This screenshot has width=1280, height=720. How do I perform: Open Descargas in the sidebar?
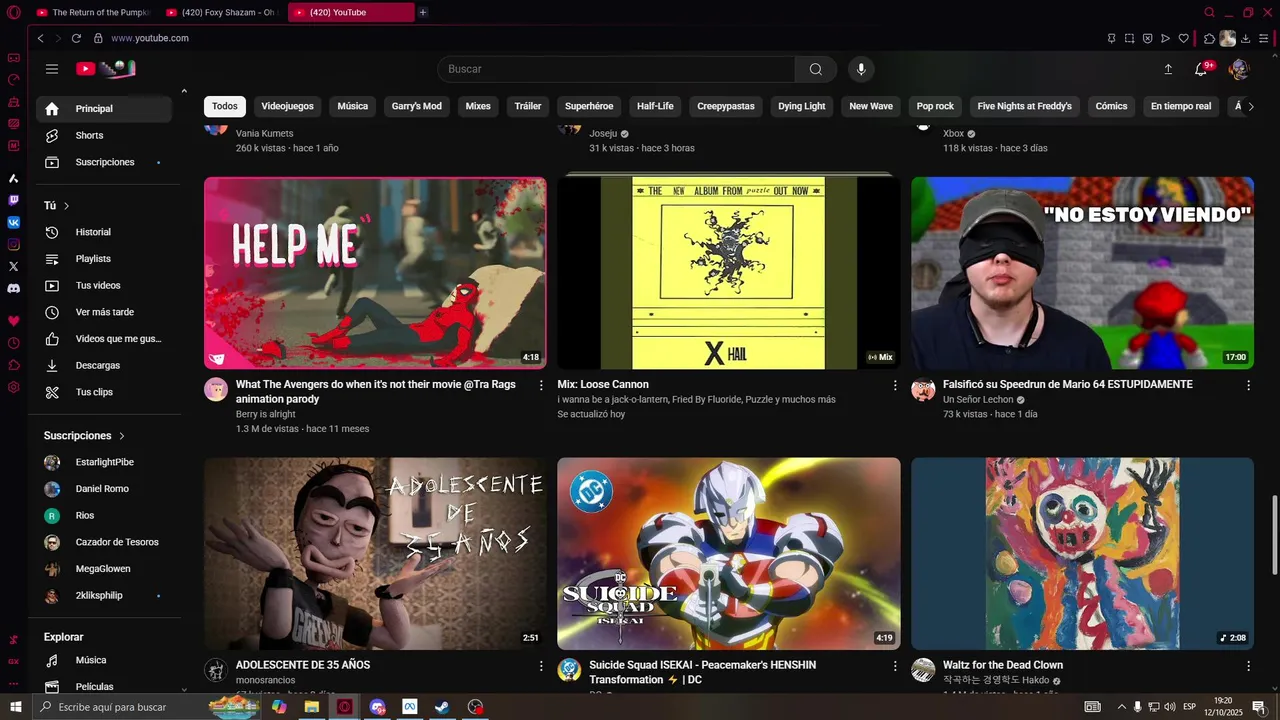pyautogui.click(x=104, y=365)
